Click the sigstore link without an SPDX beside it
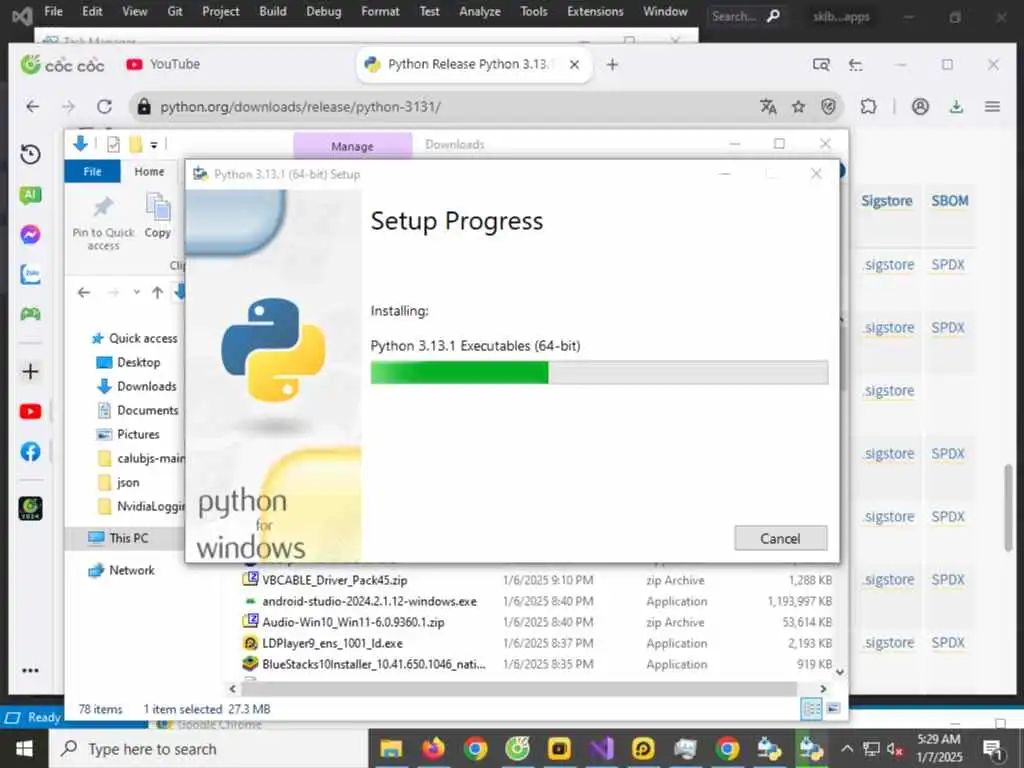Image resolution: width=1024 pixels, height=768 pixels. point(888,391)
